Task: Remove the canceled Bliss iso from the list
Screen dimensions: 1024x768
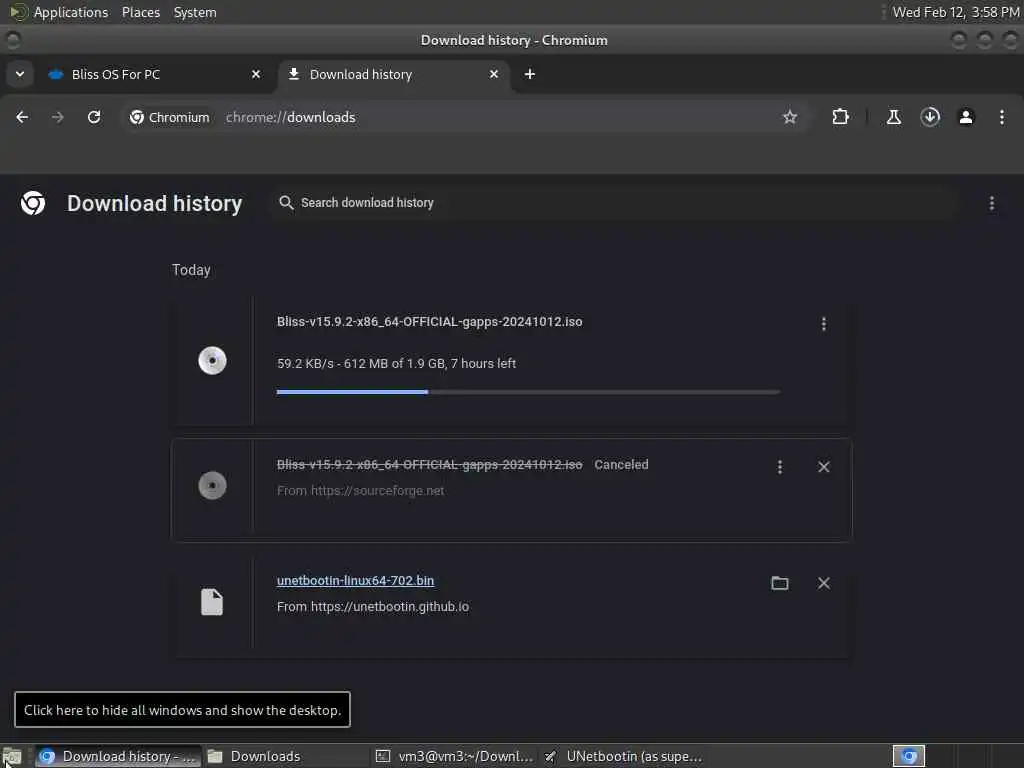Action: [x=824, y=467]
